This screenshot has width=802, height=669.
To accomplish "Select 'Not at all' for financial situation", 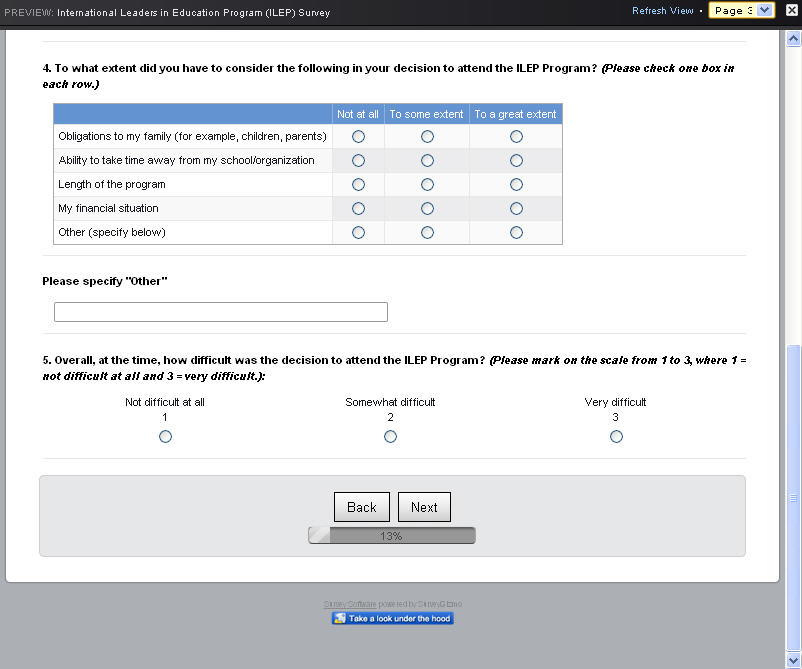I will [x=359, y=209].
